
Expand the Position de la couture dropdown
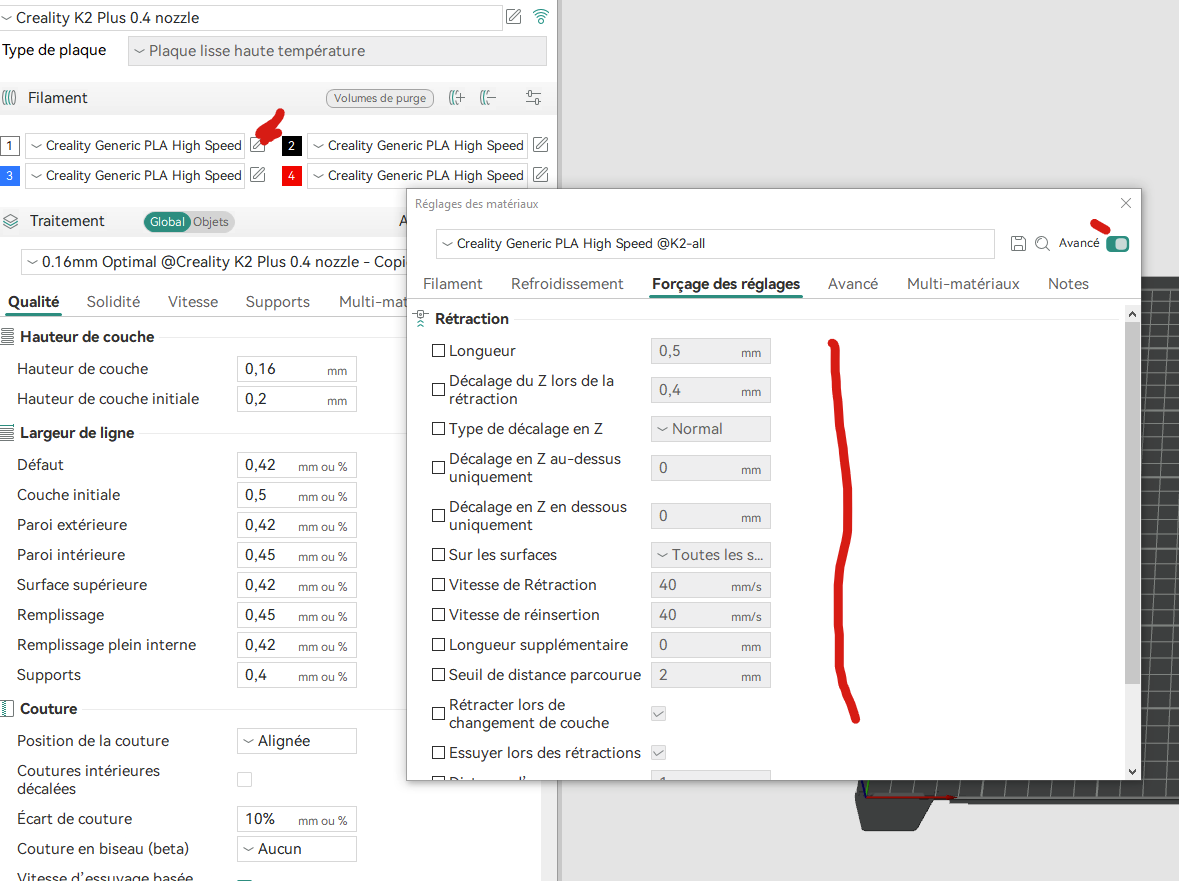point(296,741)
